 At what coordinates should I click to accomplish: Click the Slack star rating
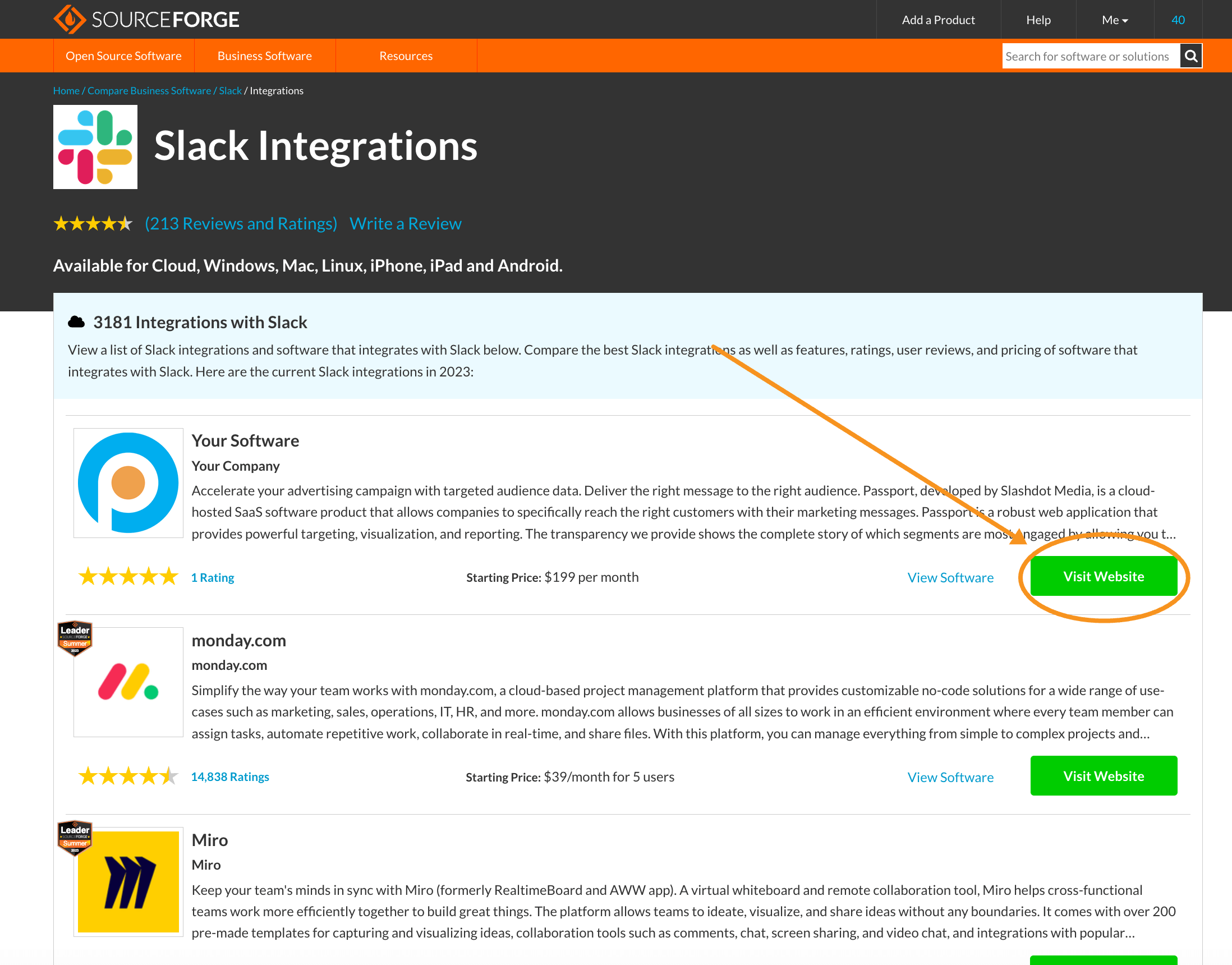(x=93, y=224)
